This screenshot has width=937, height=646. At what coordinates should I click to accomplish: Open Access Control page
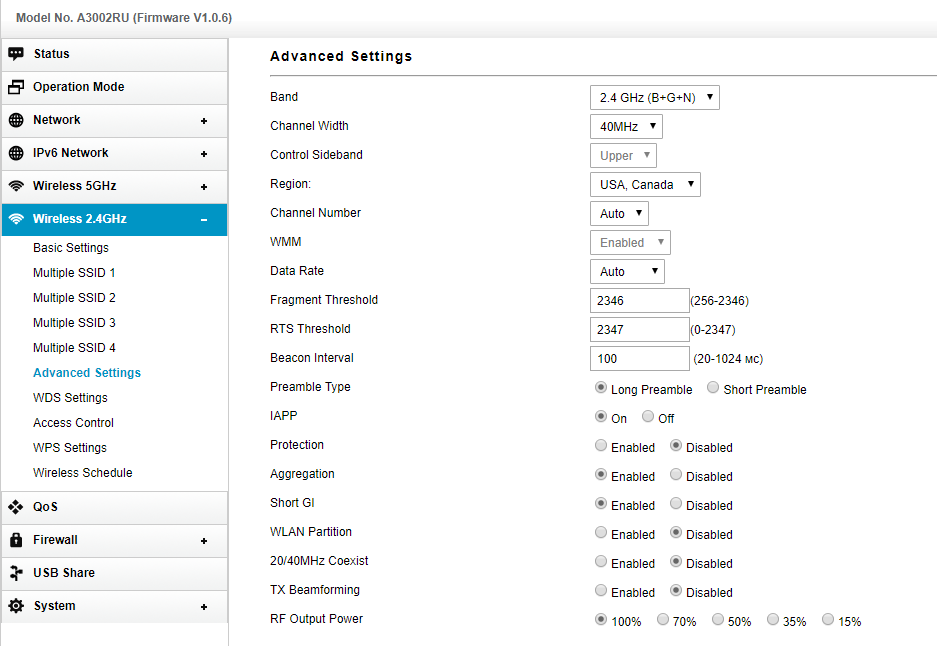pos(74,423)
